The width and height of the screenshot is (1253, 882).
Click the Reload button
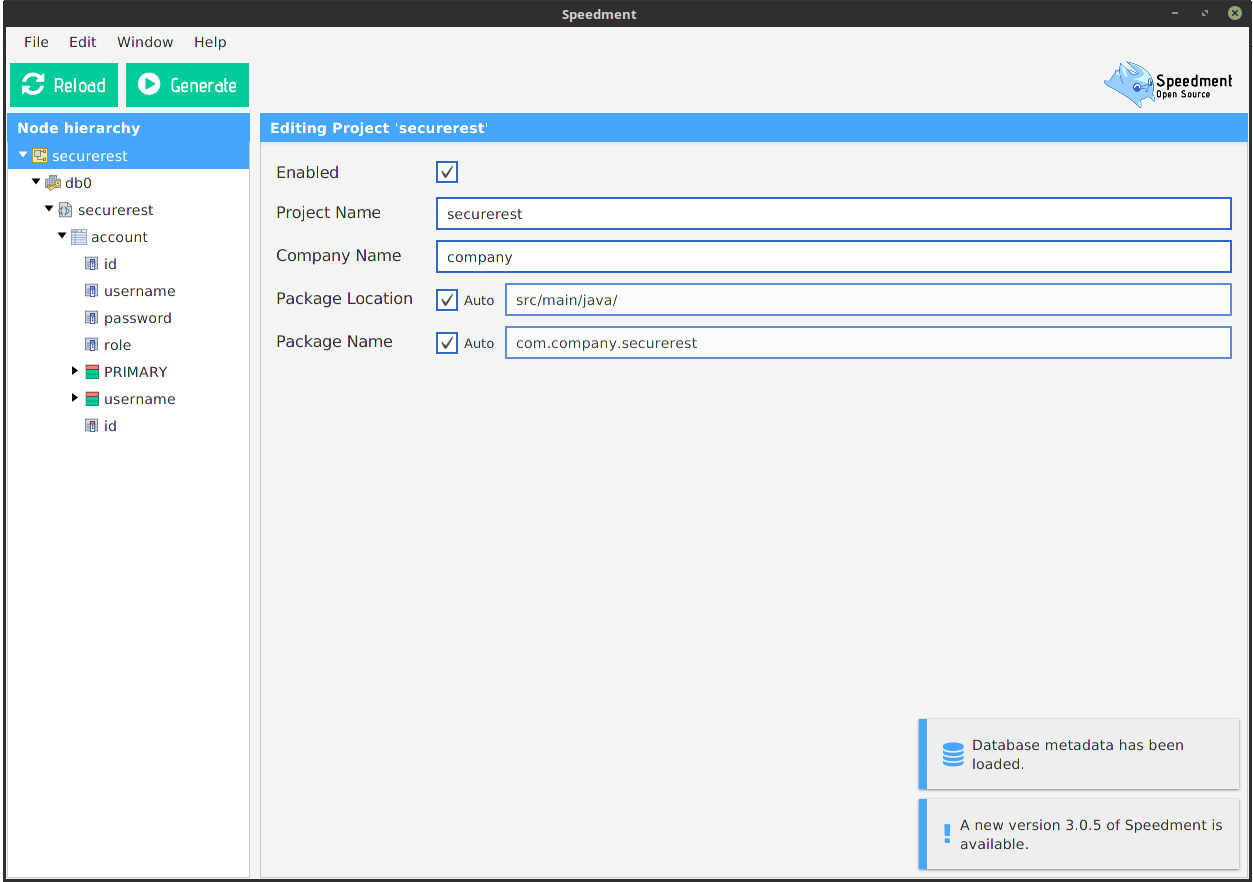pyautogui.click(x=64, y=85)
